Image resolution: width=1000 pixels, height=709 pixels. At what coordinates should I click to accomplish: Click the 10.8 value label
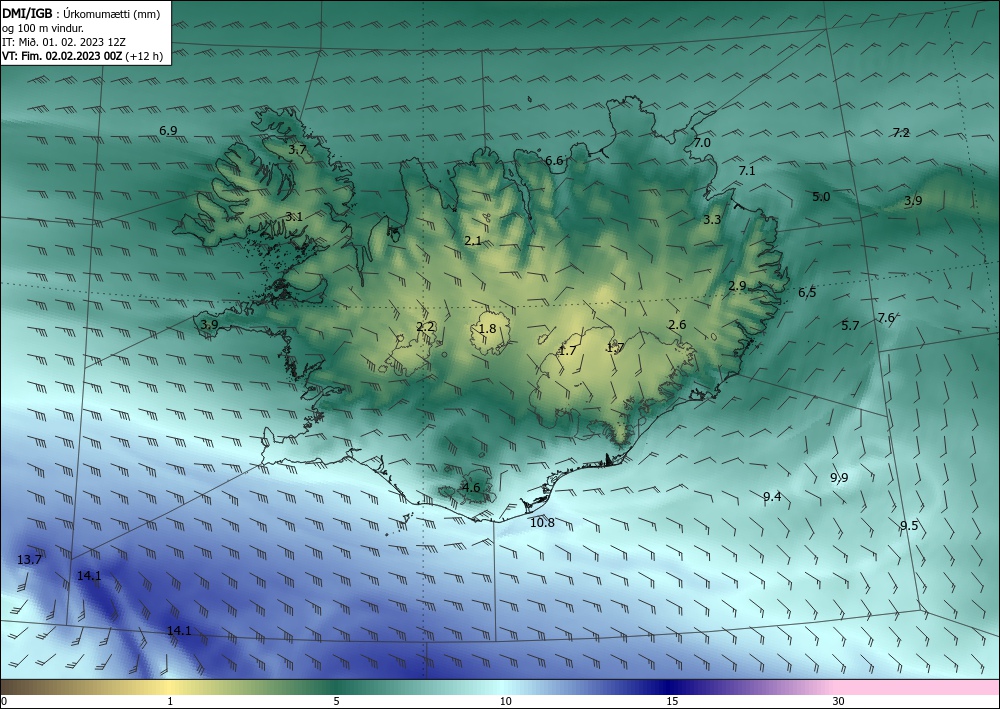(x=542, y=523)
